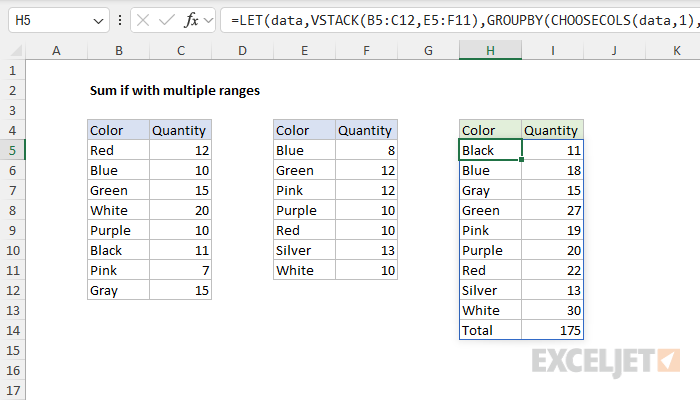Click cell E8 containing 'Purple'
Image resolution: width=700 pixels, height=400 pixels.
click(304, 210)
